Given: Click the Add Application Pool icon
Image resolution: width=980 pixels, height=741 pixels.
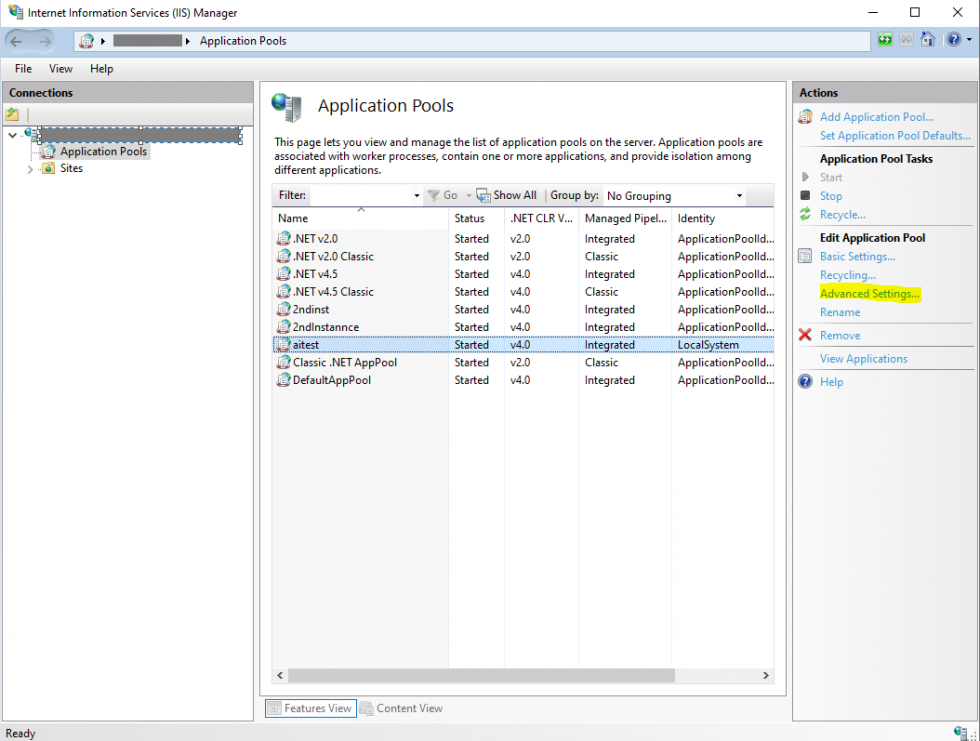Looking at the screenshot, I should click(x=806, y=116).
